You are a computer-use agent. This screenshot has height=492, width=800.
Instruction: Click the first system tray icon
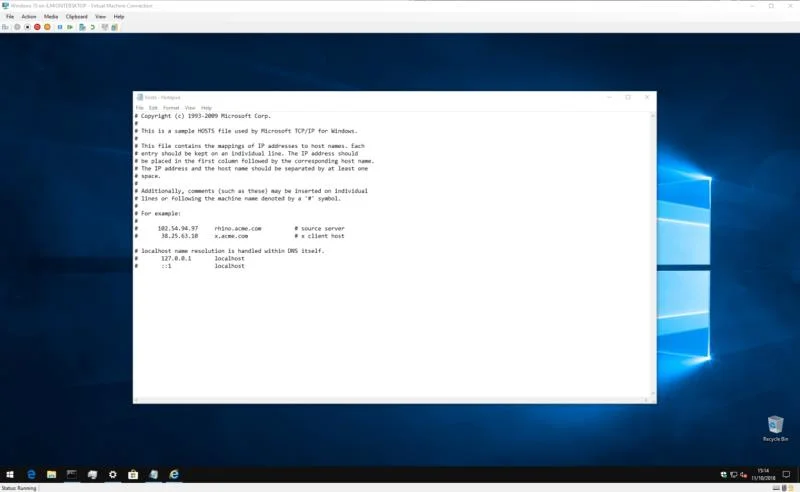(x=723, y=475)
